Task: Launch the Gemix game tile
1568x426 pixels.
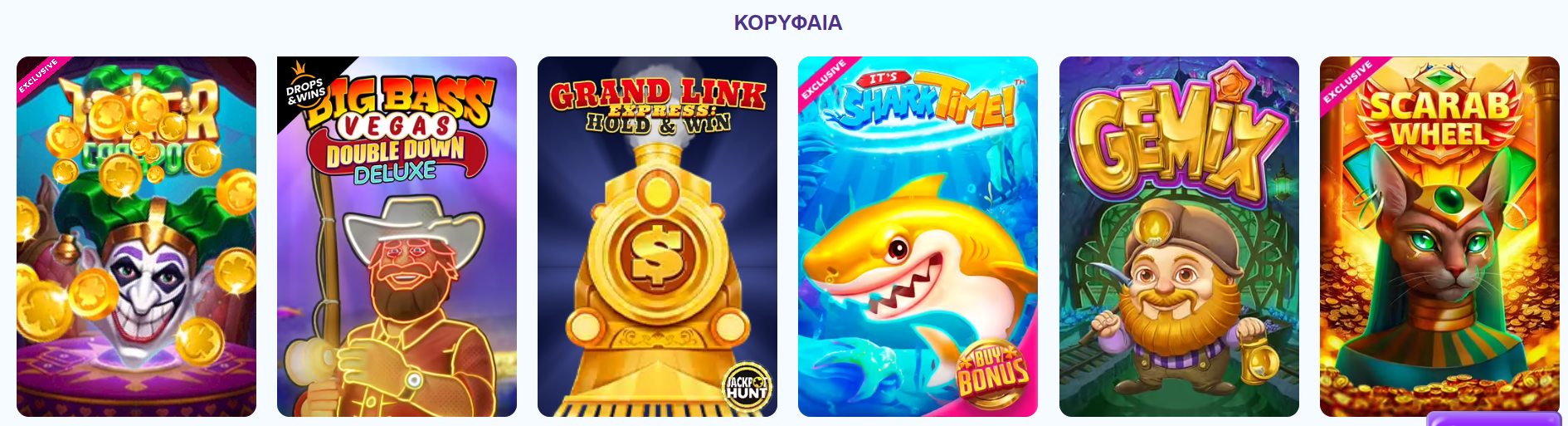Action: [x=1179, y=237]
